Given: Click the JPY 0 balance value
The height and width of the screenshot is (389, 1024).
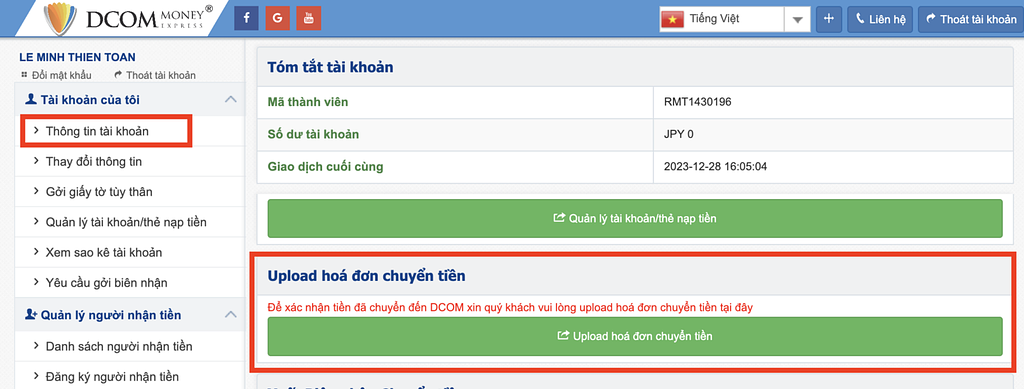Looking at the screenshot, I should (679, 134).
